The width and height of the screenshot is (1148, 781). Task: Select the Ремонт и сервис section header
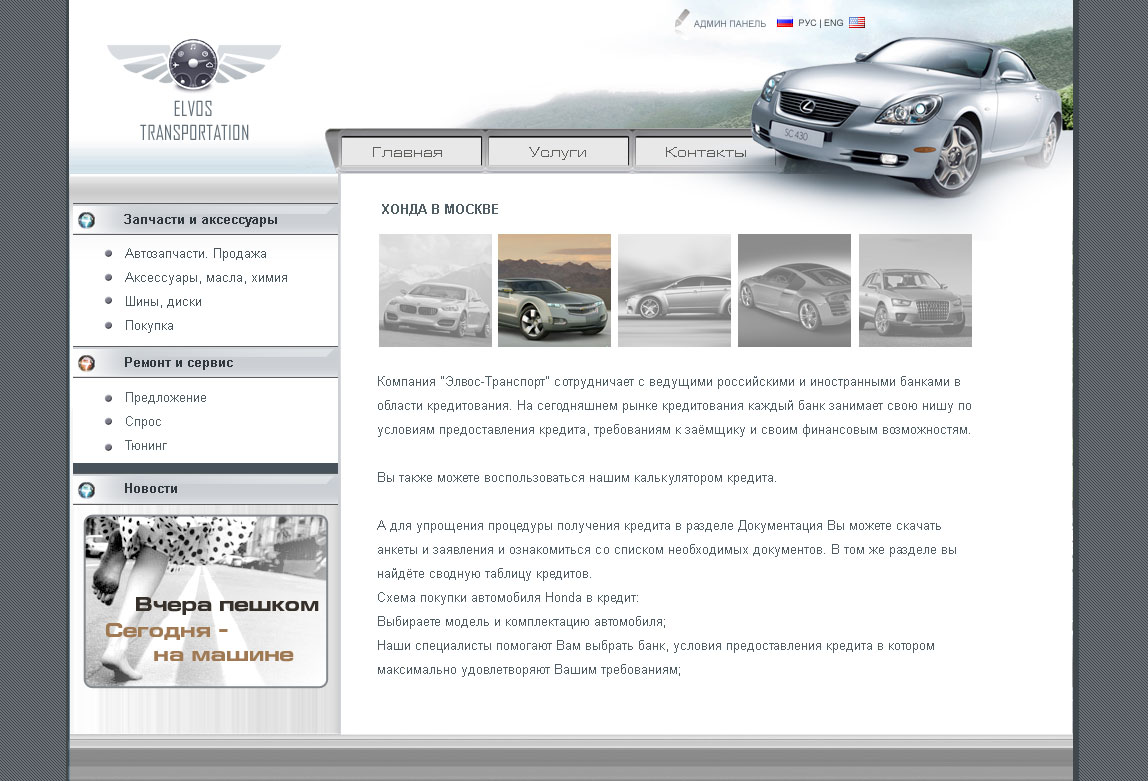pyautogui.click(x=205, y=362)
